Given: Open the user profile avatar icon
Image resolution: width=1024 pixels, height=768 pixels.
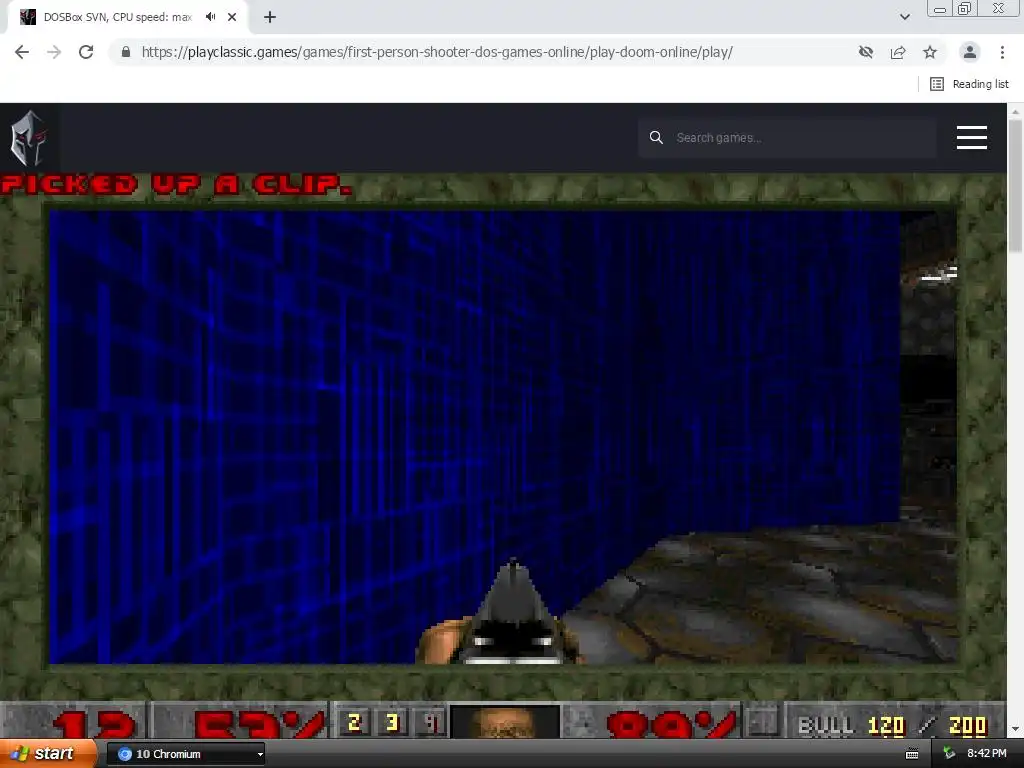Looking at the screenshot, I should (970, 52).
